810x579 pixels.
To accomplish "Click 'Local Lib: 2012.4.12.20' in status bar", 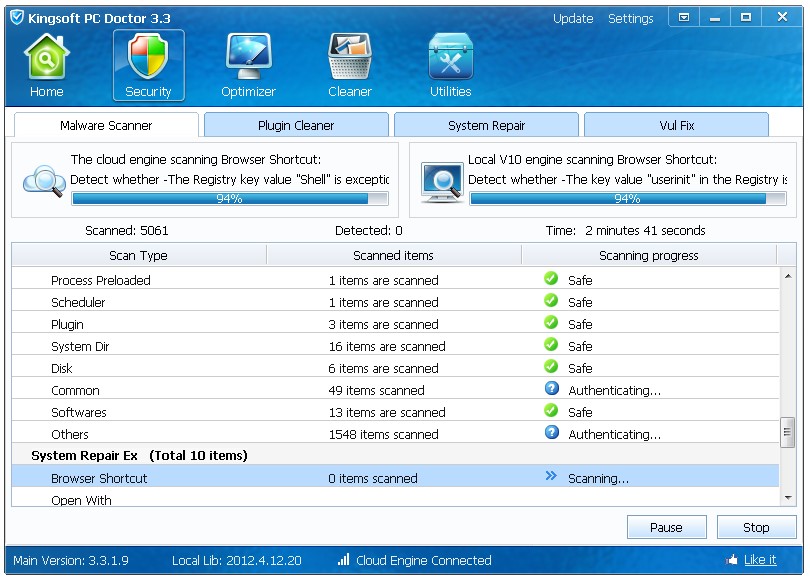I will pos(237,560).
